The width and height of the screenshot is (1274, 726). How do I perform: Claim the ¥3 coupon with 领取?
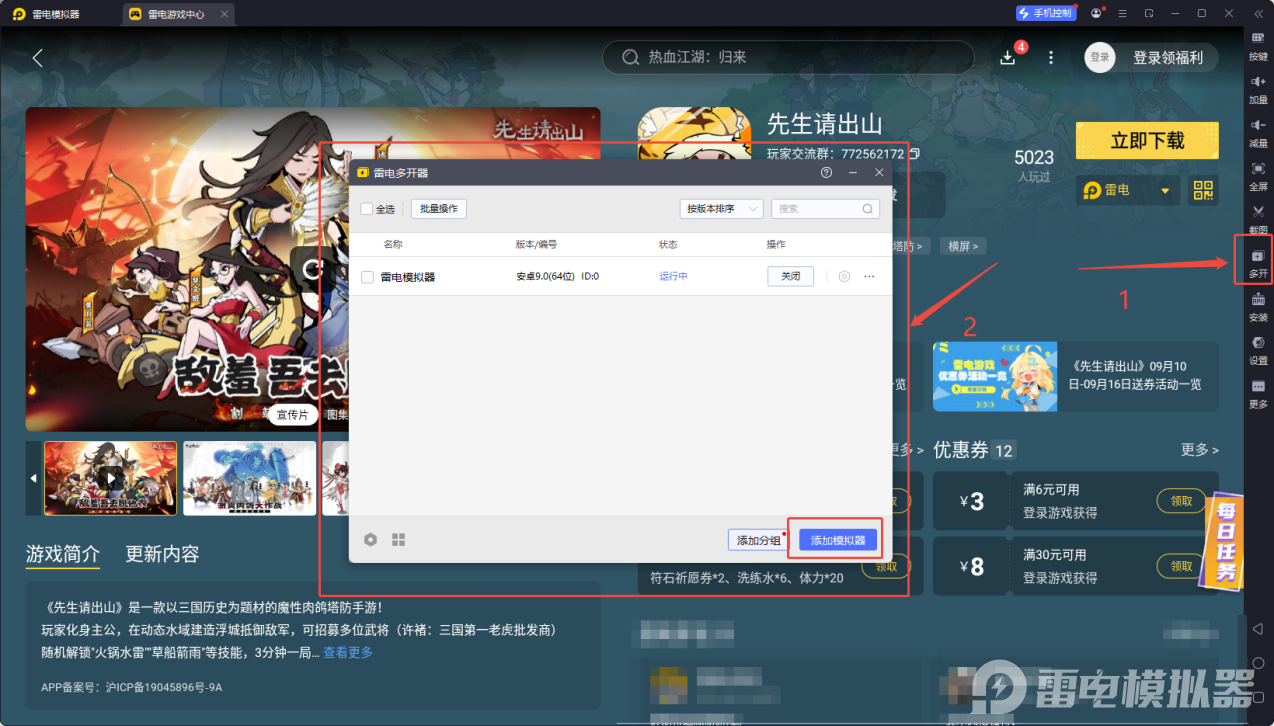(1181, 501)
